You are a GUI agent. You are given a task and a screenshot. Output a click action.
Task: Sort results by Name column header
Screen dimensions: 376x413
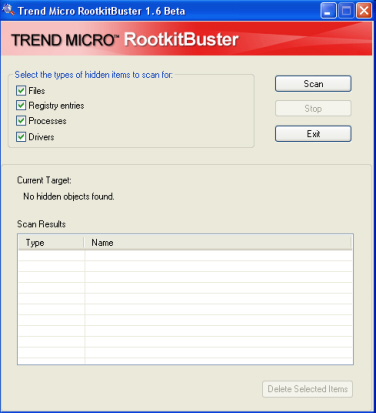tap(218, 243)
